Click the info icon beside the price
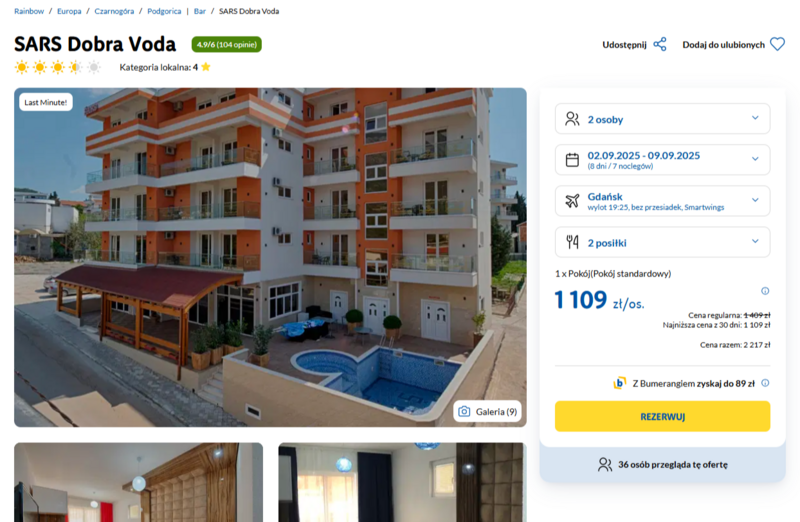 click(765, 291)
